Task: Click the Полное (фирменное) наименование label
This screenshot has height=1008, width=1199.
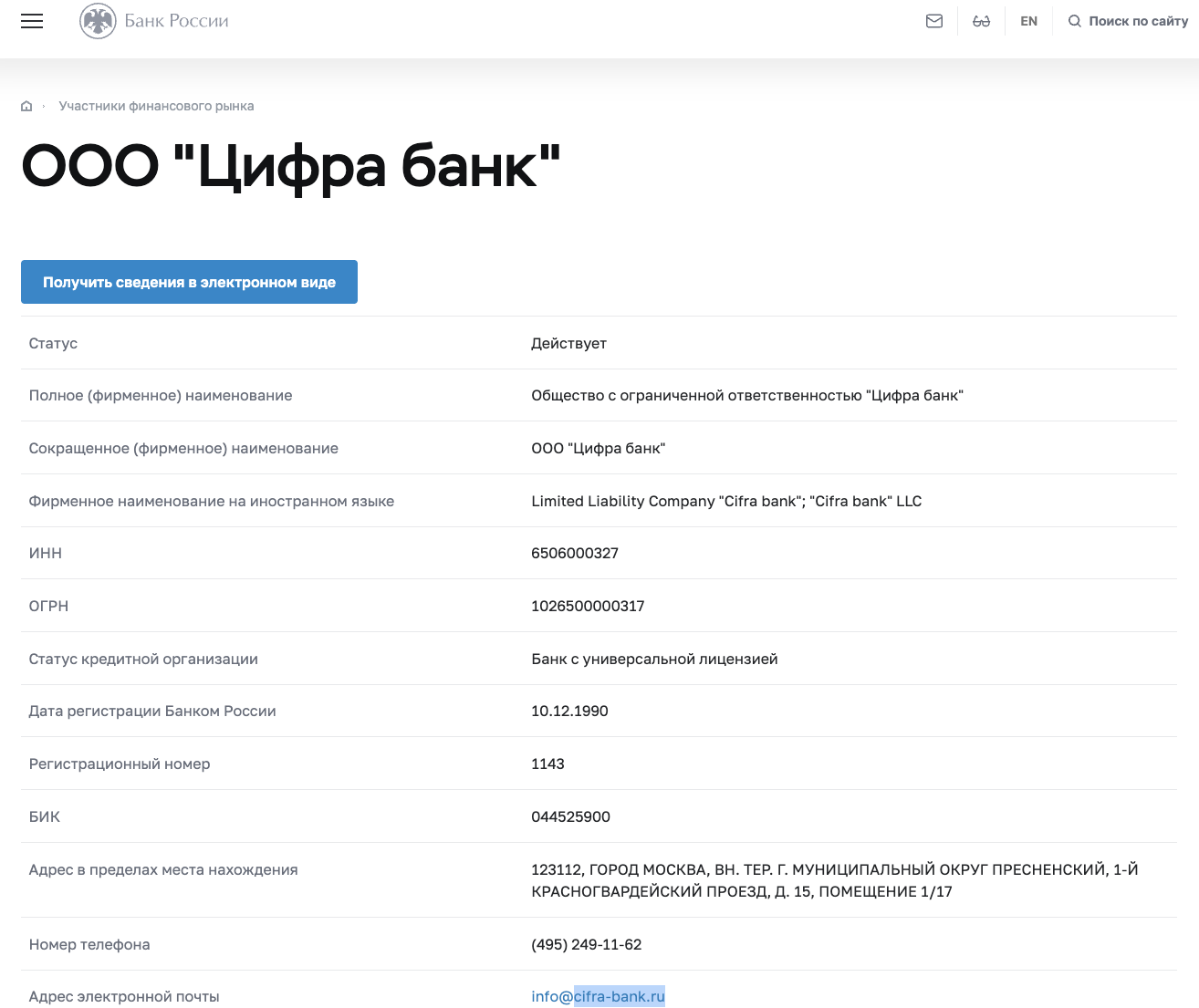Action: click(x=161, y=395)
